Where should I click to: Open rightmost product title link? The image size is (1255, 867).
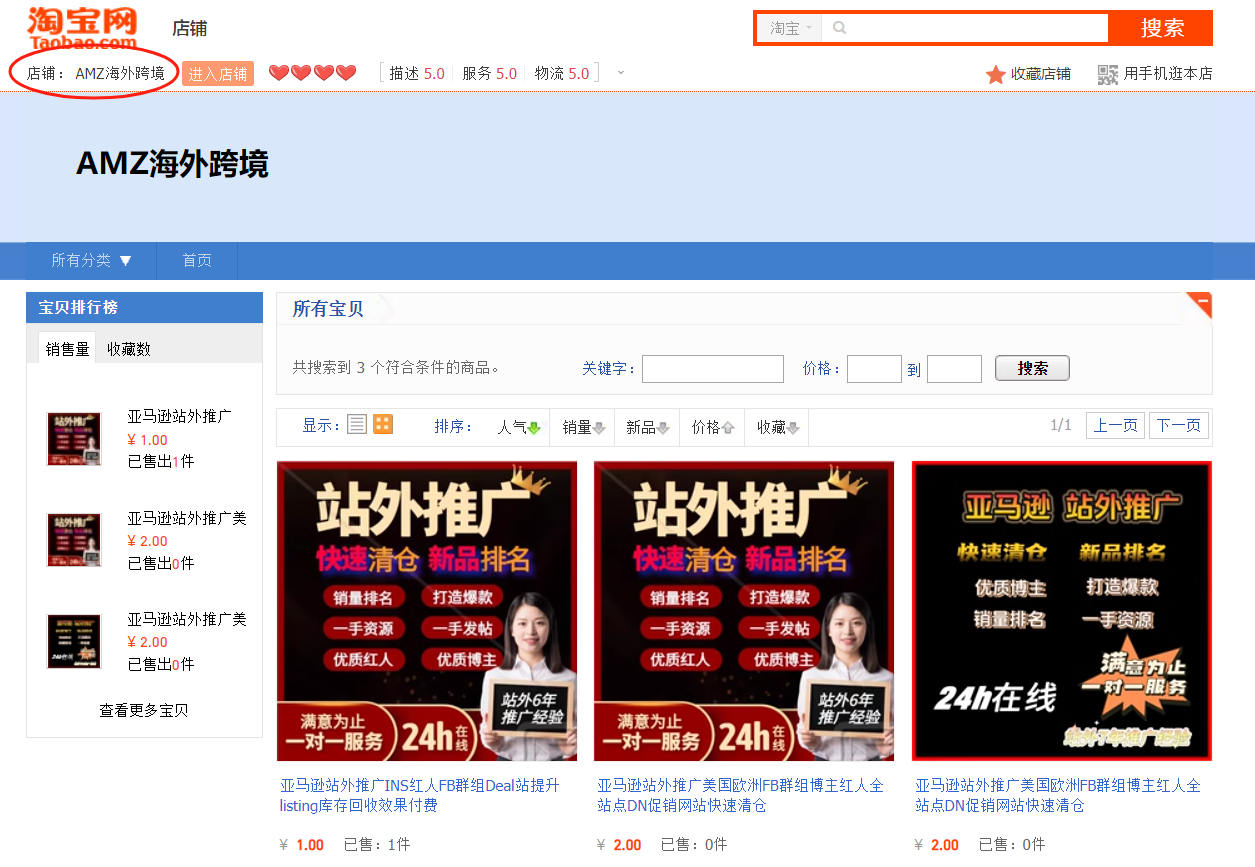[x=1058, y=795]
